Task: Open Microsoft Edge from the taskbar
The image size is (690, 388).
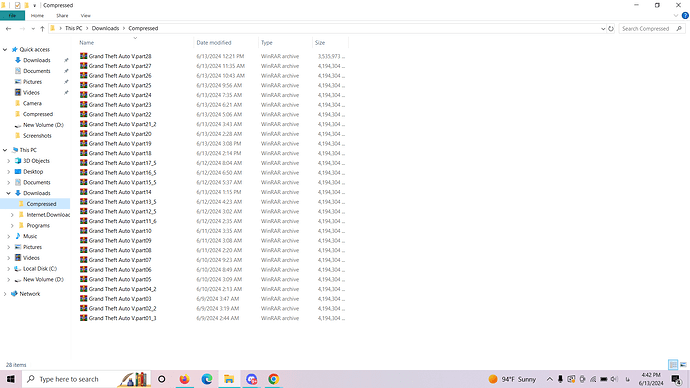Action: tap(207, 379)
